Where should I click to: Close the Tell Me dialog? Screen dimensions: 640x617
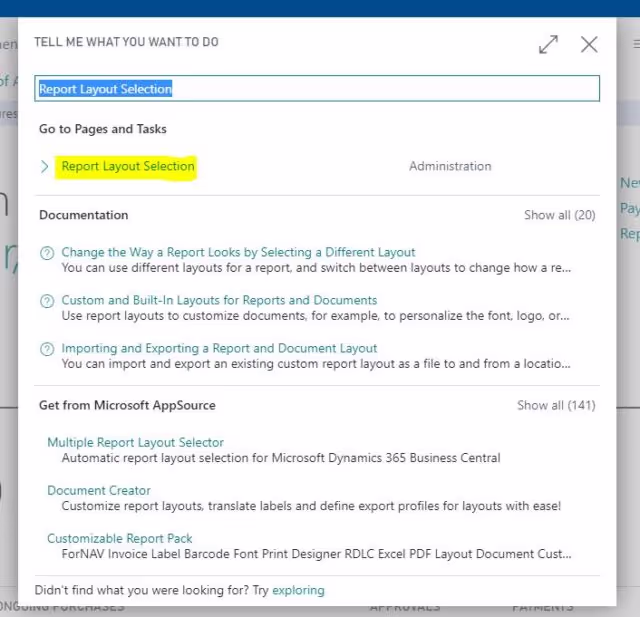pos(589,44)
